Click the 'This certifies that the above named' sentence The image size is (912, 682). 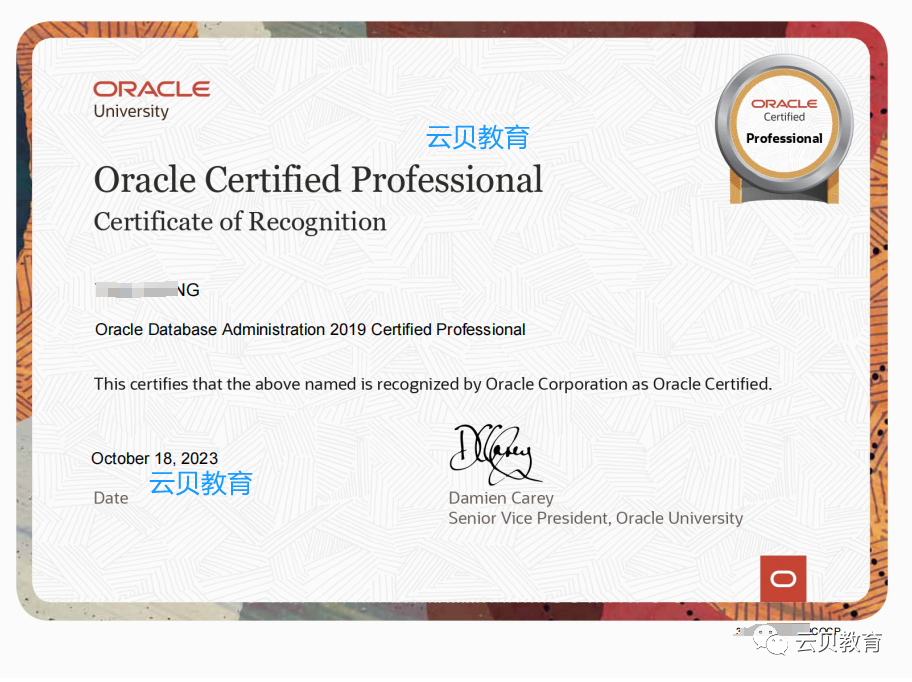[433, 384]
